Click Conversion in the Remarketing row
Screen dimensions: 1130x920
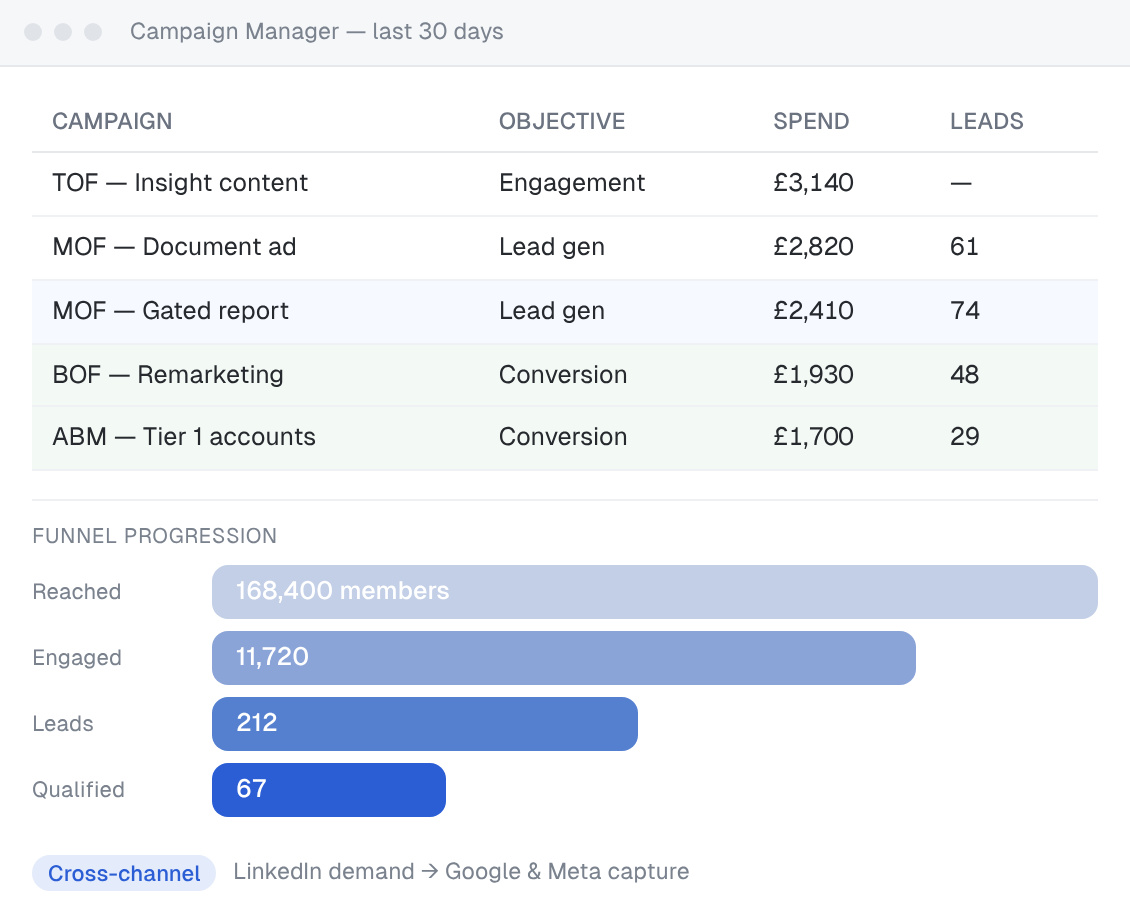[563, 375]
